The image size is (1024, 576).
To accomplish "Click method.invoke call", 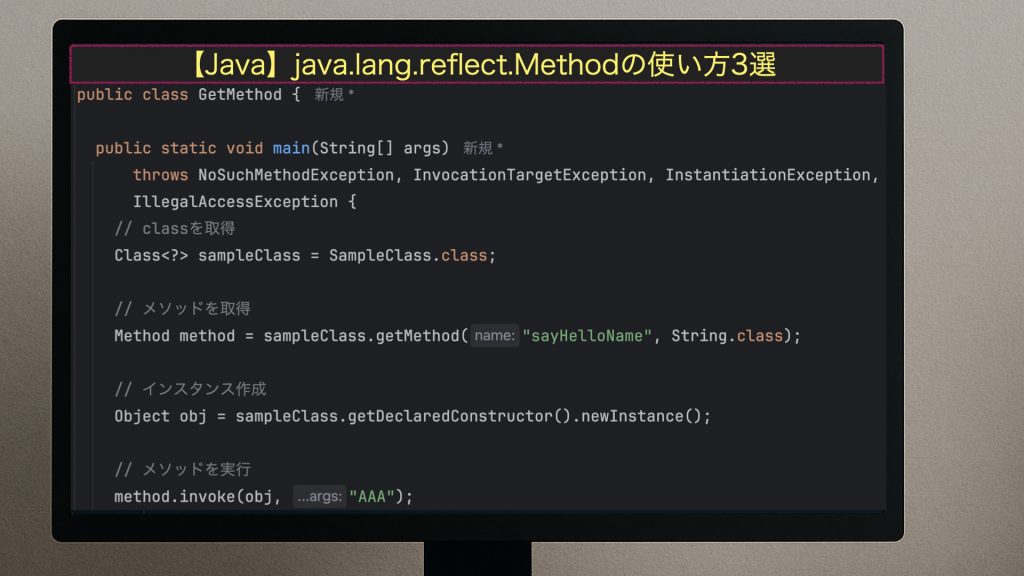I will pyautogui.click(x=174, y=497).
